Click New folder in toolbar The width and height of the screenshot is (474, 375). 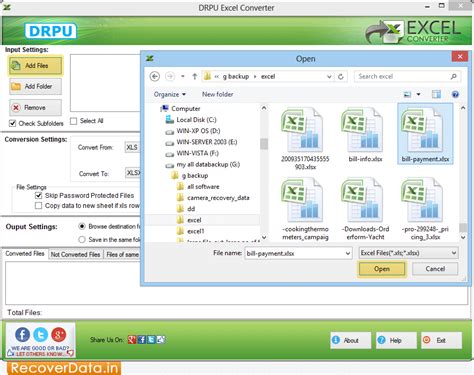click(x=218, y=94)
